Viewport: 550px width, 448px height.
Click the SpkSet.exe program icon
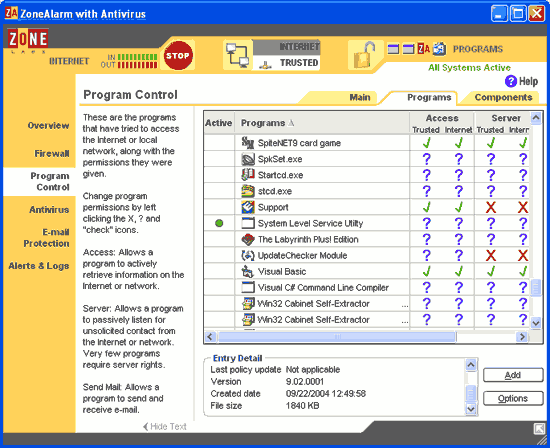(x=248, y=159)
